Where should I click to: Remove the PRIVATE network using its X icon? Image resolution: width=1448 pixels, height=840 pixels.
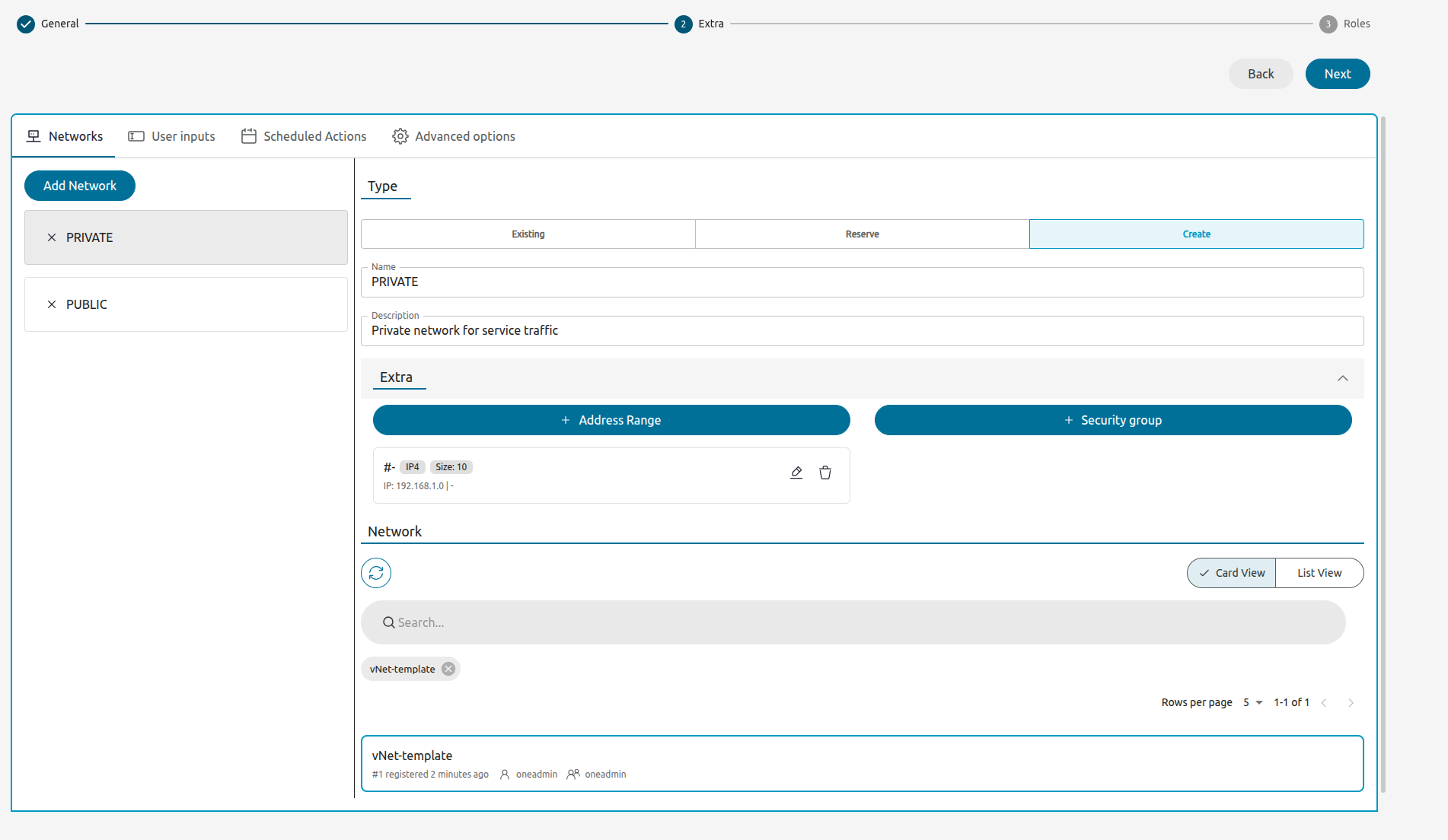pos(52,237)
